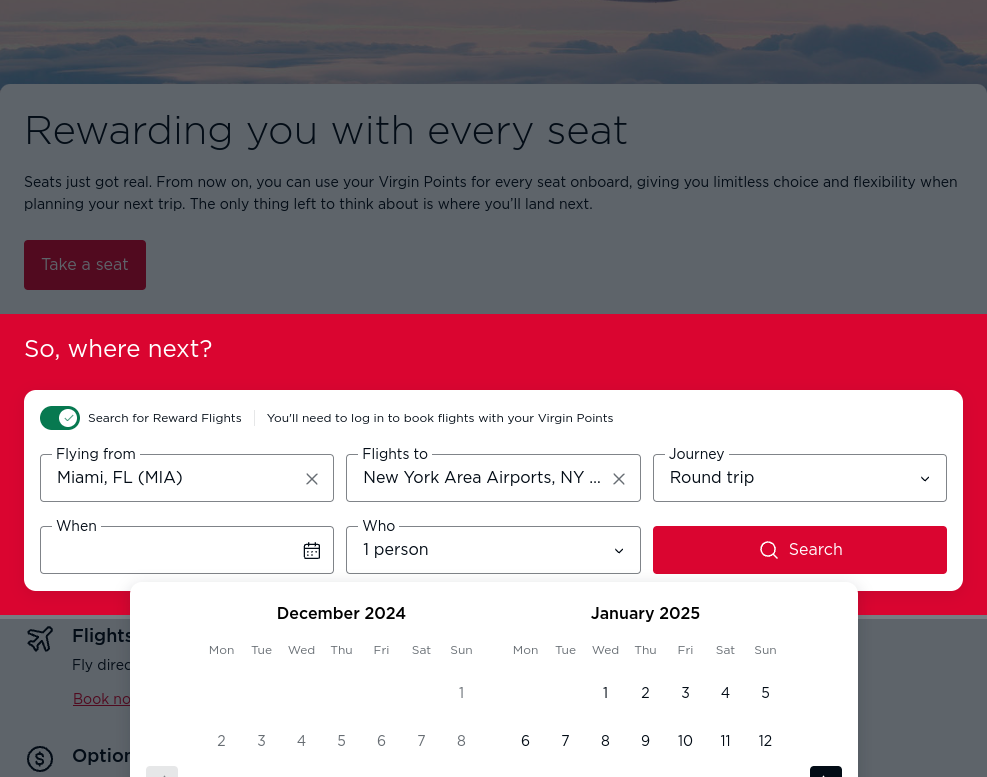Viewport: 987px width, 777px height.
Task: Toggle Search for Reward Flights switch
Action: click(60, 418)
